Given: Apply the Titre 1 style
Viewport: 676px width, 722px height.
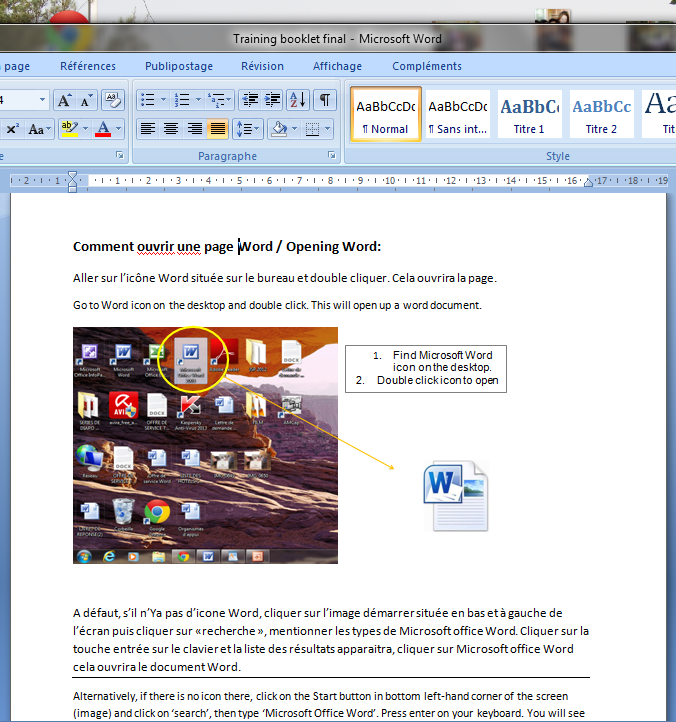Looking at the screenshot, I should [529, 114].
